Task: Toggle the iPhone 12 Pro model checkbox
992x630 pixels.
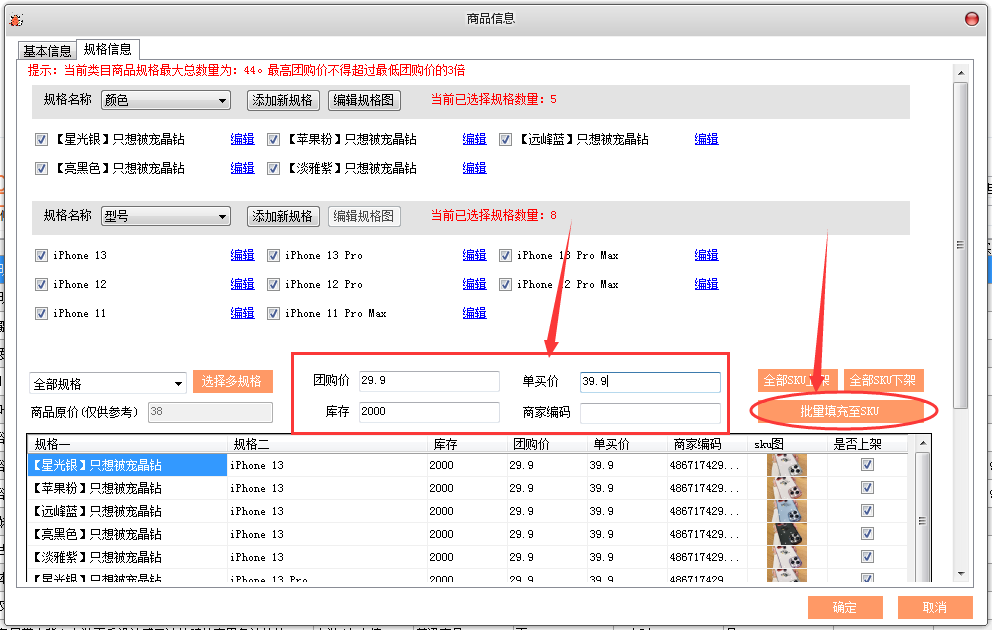Action: [273, 285]
